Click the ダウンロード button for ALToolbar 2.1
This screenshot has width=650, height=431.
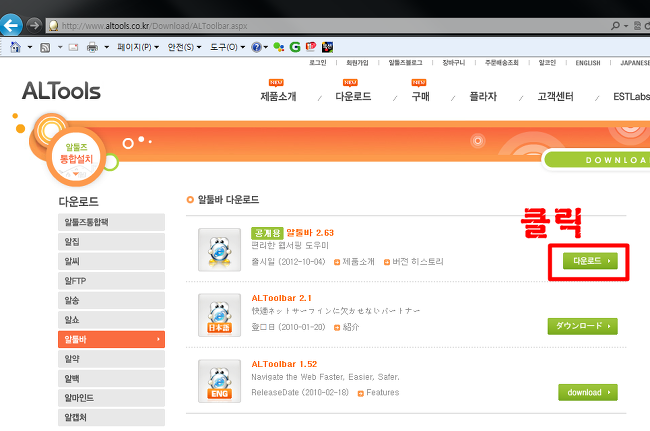click(582, 326)
